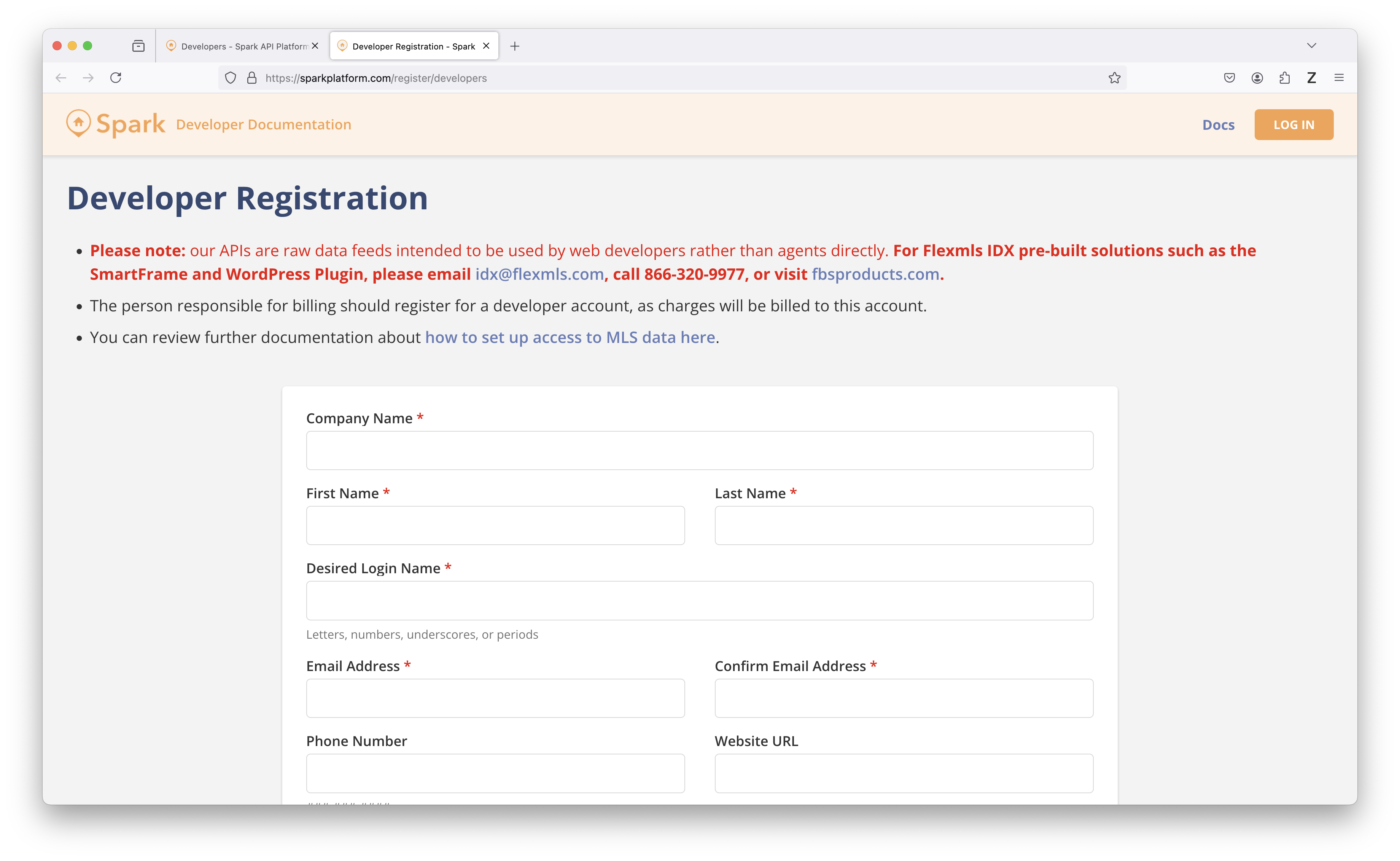Click the LOG IN button
The width and height of the screenshot is (1400, 861).
[1293, 125]
